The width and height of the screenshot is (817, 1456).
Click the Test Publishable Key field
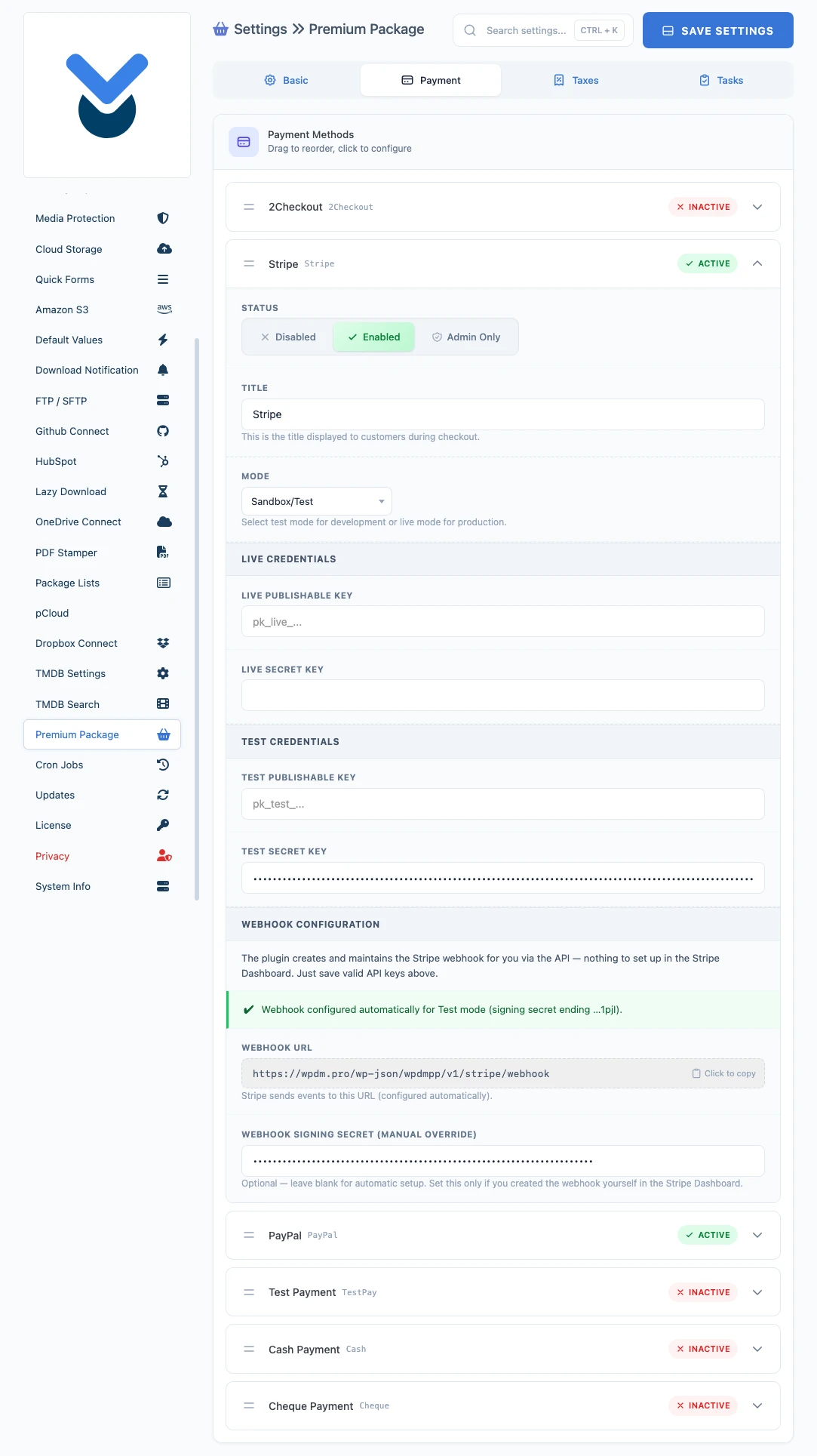503,804
